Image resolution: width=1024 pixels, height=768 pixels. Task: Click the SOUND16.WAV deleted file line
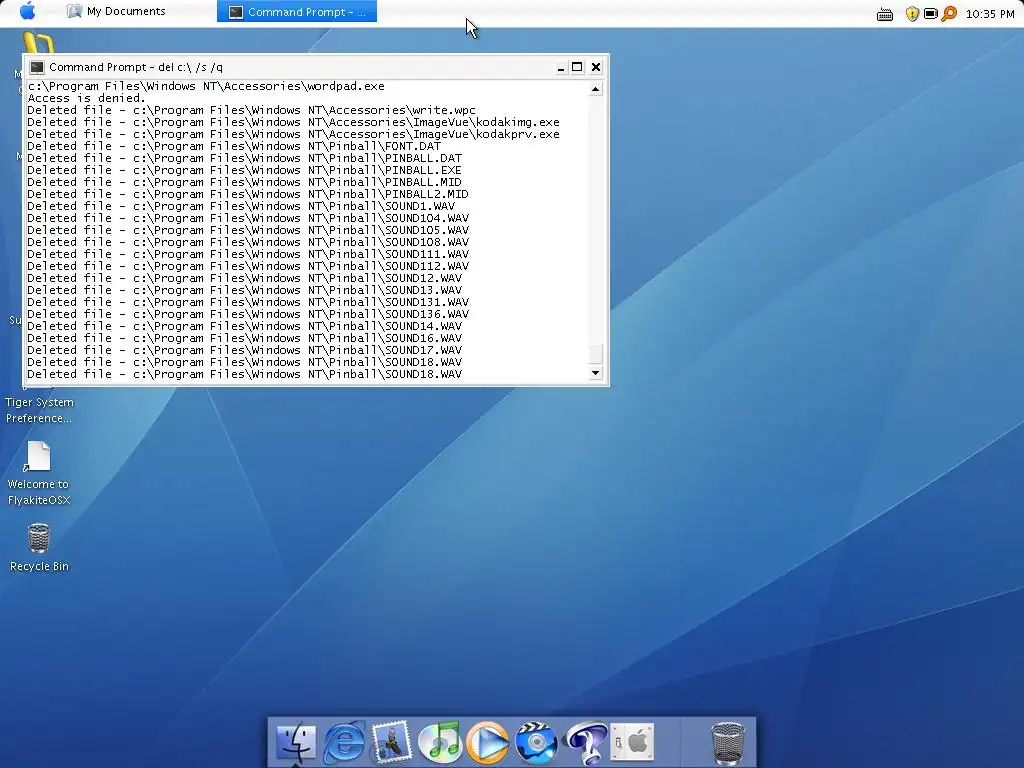[244, 338]
